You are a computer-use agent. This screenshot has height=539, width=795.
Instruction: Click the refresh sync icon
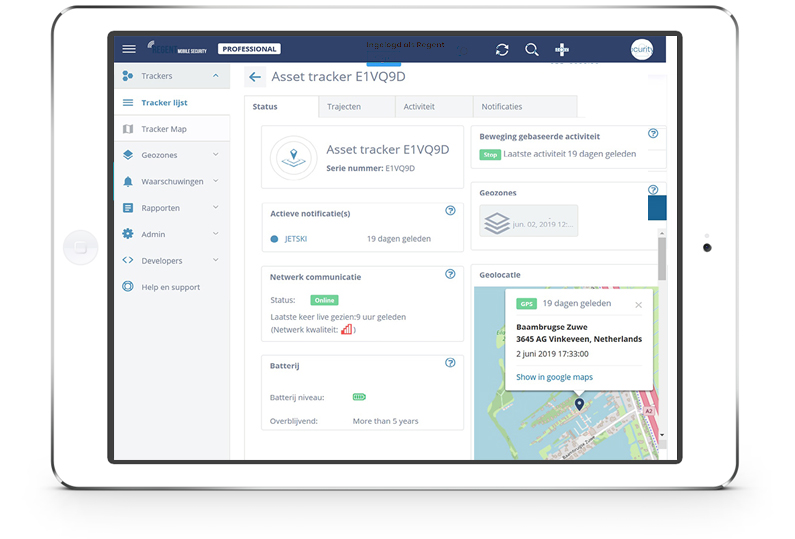pyautogui.click(x=502, y=49)
